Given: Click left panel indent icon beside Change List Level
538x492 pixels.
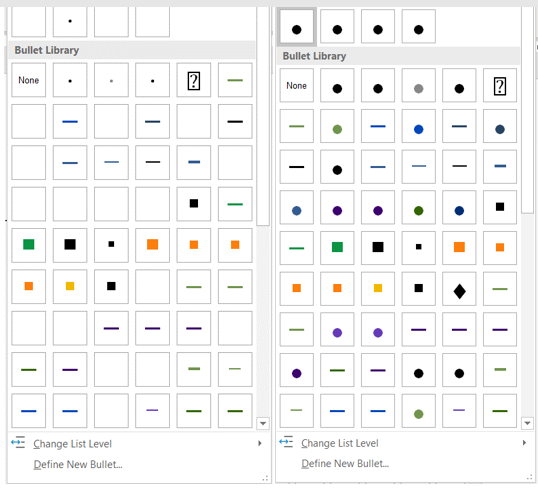Looking at the screenshot, I should (x=18, y=442).
